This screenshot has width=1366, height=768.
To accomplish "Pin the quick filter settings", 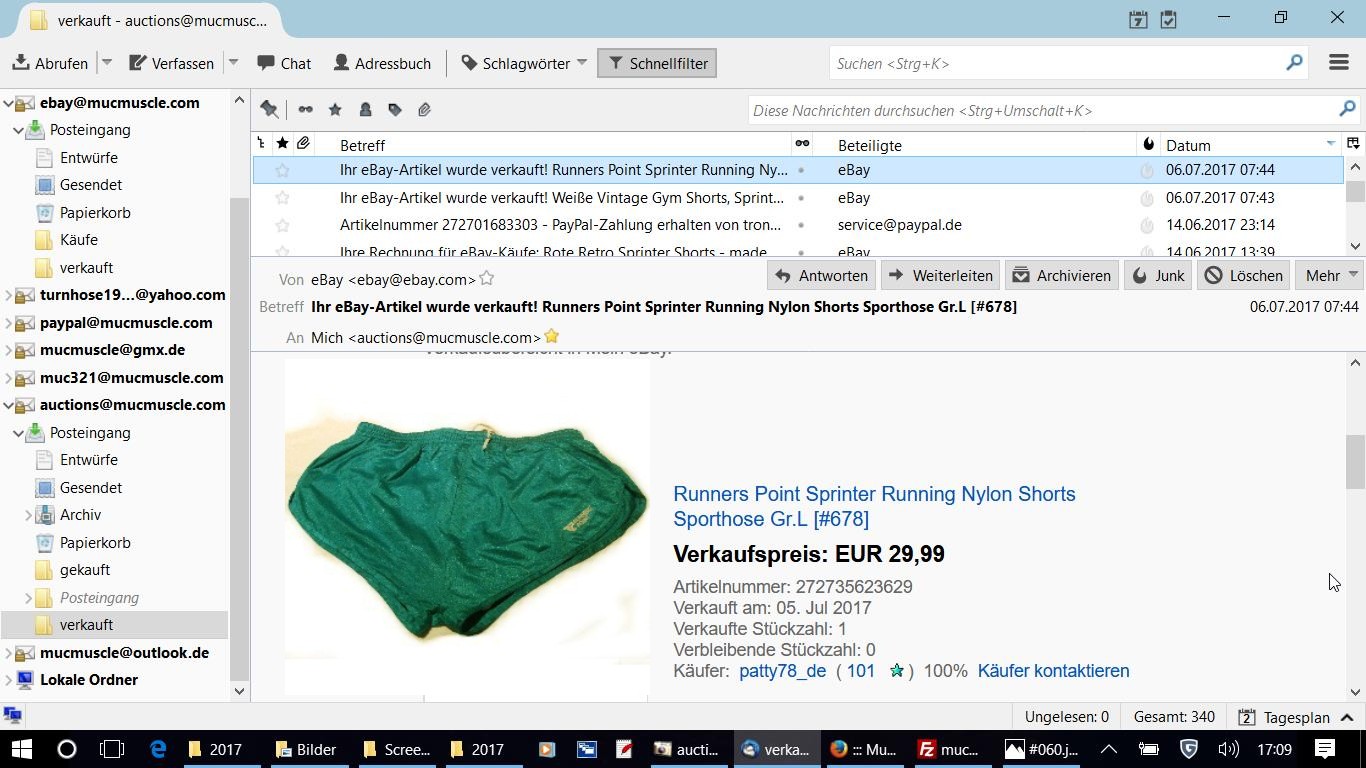I will coord(269,110).
